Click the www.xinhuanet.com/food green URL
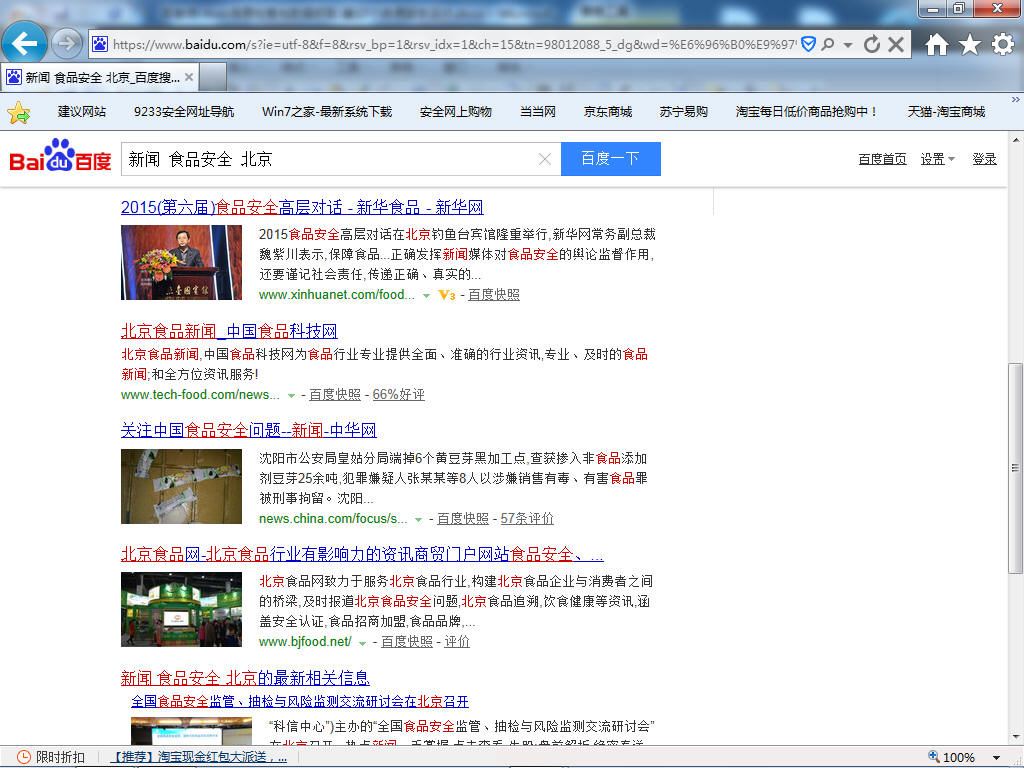This screenshot has width=1024, height=768. point(336,295)
